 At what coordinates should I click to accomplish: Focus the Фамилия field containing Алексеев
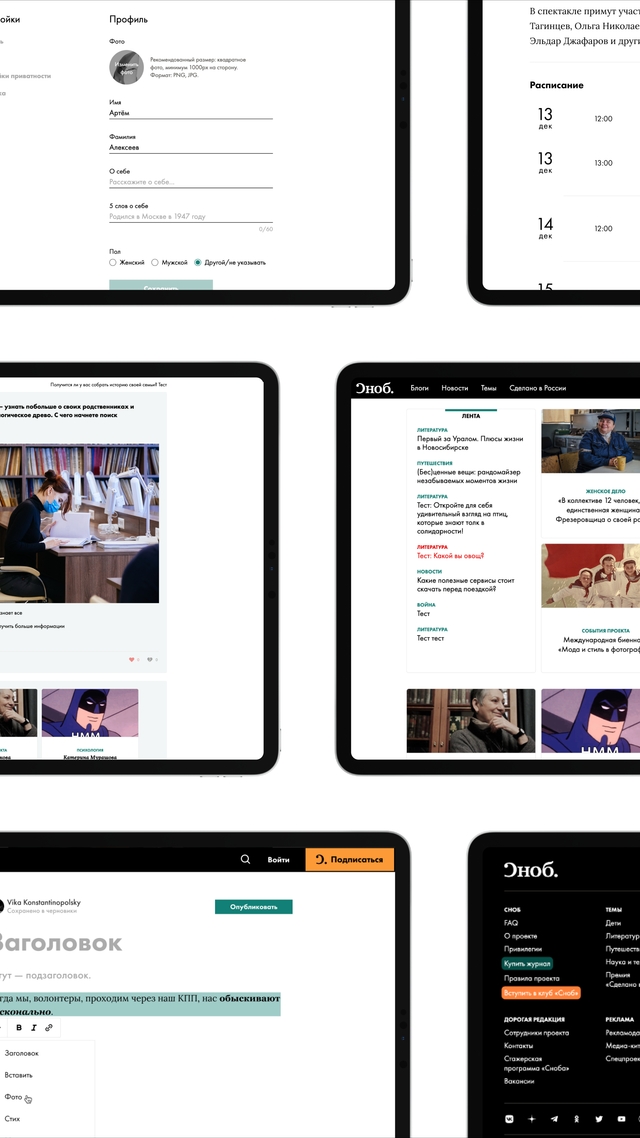[191, 147]
